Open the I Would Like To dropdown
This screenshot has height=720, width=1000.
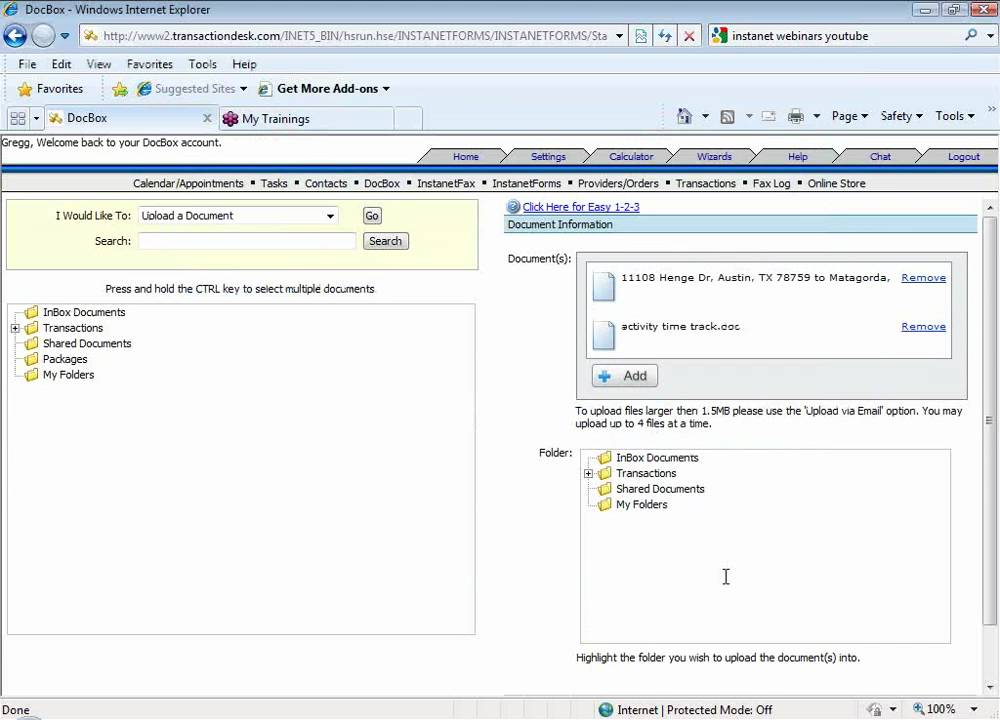pyautogui.click(x=330, y=216)
